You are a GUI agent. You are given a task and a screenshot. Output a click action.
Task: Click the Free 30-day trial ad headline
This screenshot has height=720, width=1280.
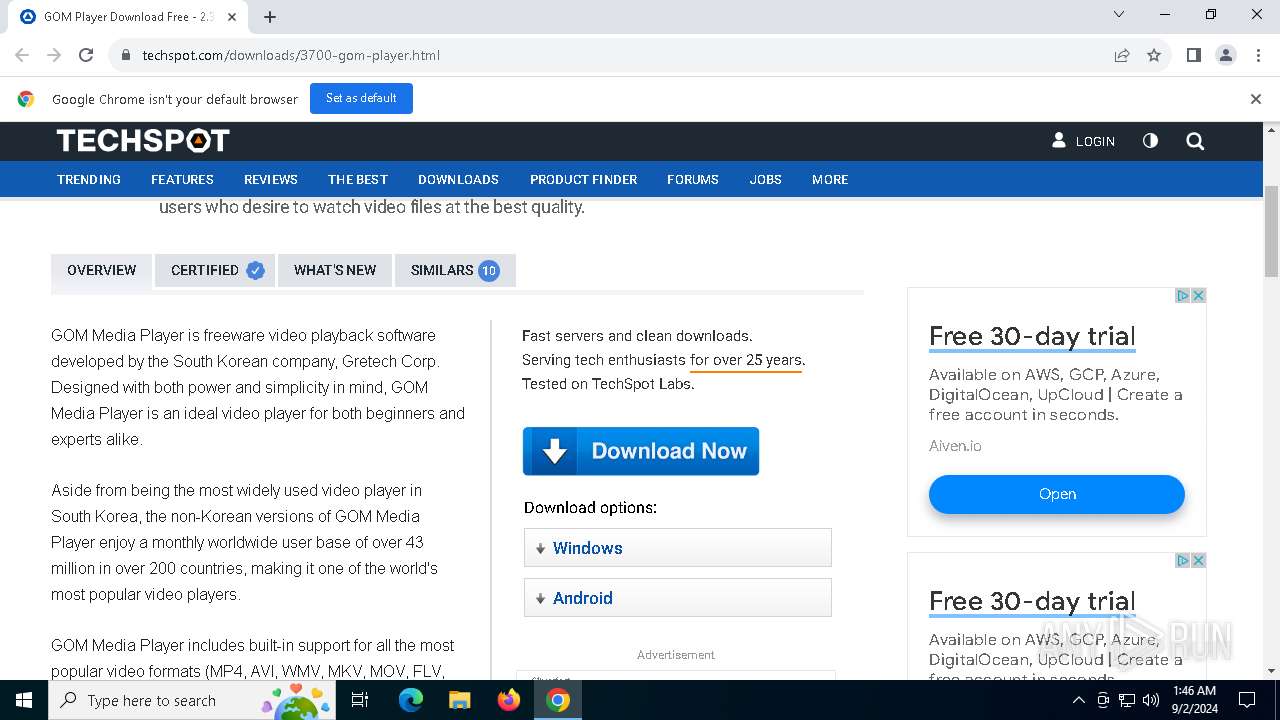[1032, 336]
